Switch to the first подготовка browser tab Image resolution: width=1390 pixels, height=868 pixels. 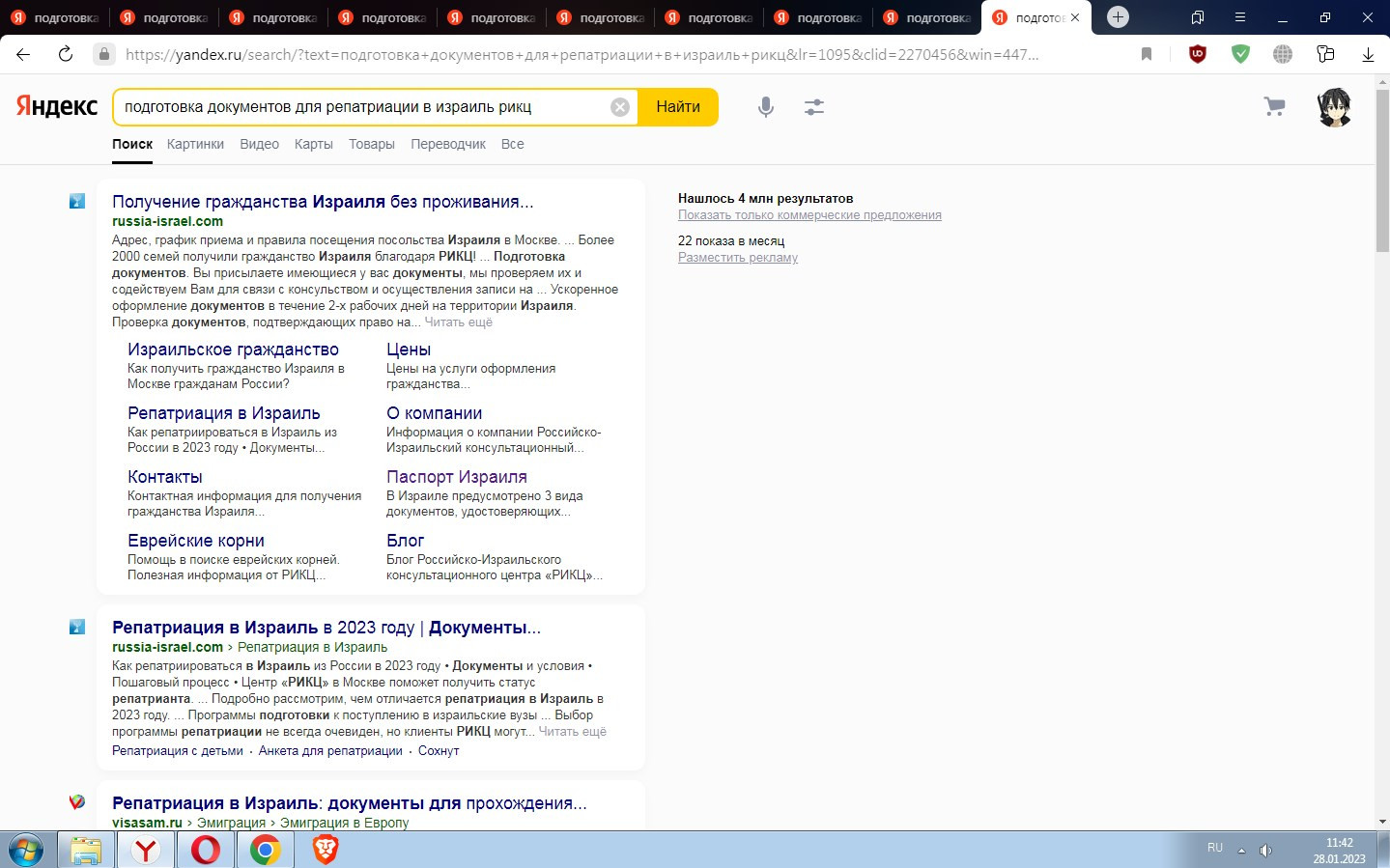55,17
